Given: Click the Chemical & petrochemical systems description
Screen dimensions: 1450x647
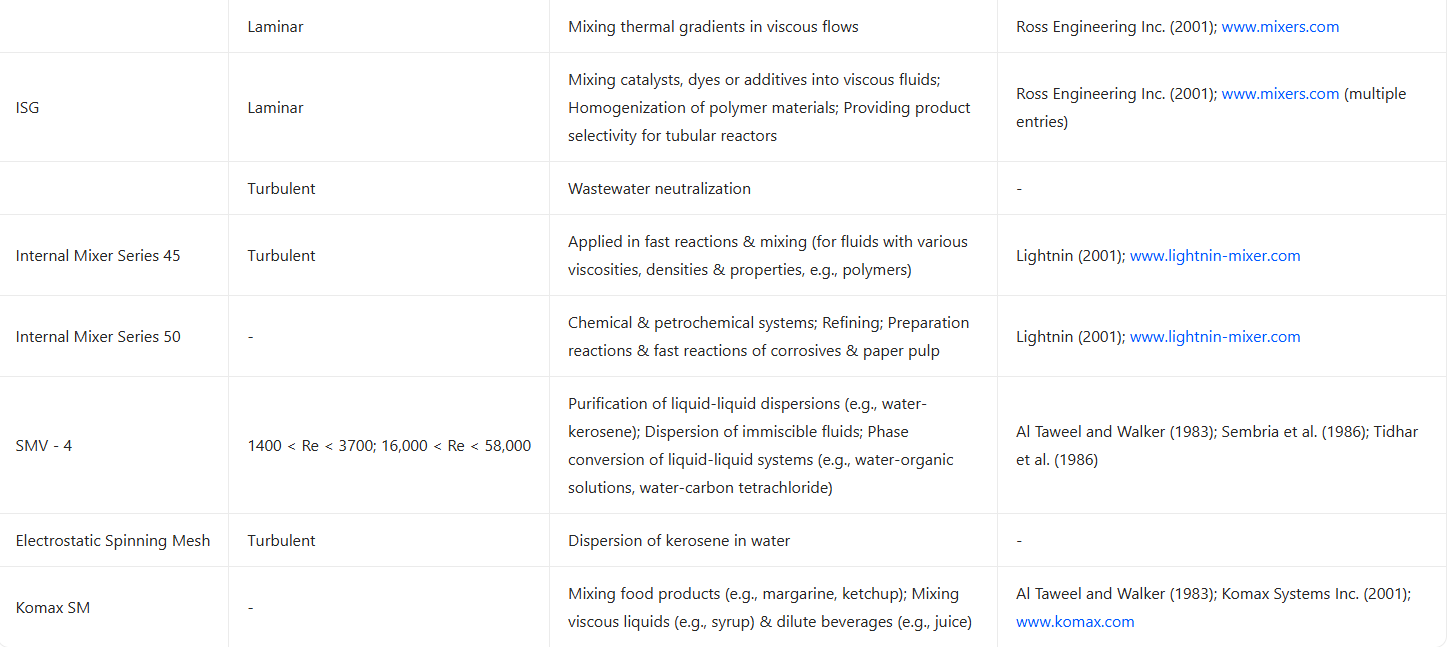Looking at the screenshot, I should click(x=768, y=337).
